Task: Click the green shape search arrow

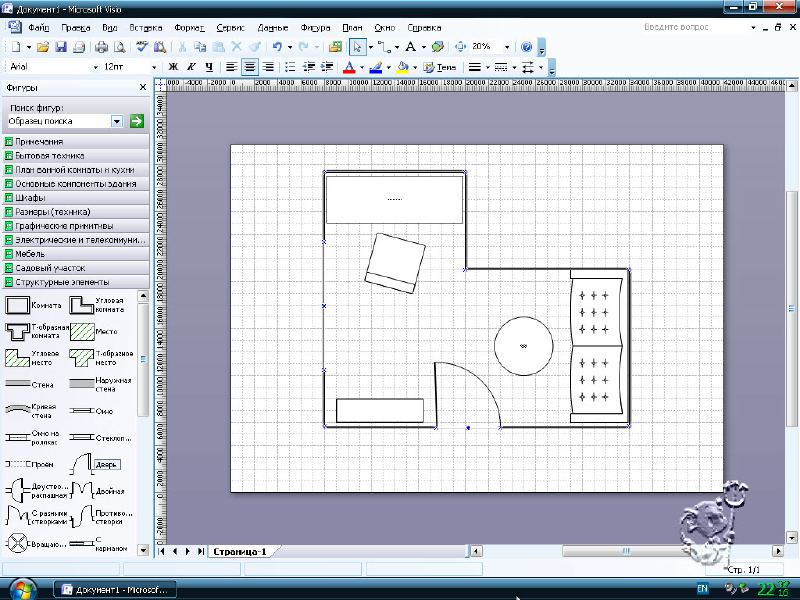Action: click(136, 121)
